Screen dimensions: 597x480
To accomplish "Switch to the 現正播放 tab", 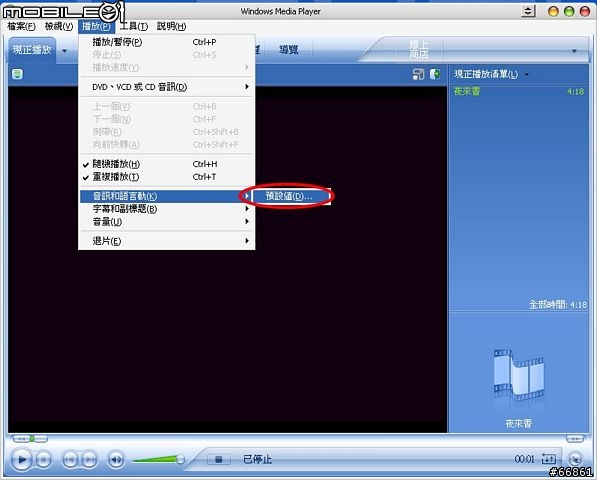I will 32,49.
